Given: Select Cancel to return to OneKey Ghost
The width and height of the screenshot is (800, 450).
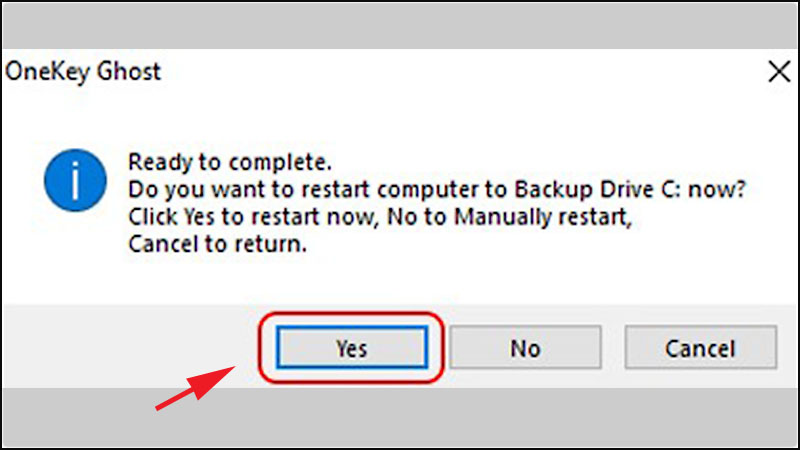Looking at the screenshot, I should [x=701, y=347].
